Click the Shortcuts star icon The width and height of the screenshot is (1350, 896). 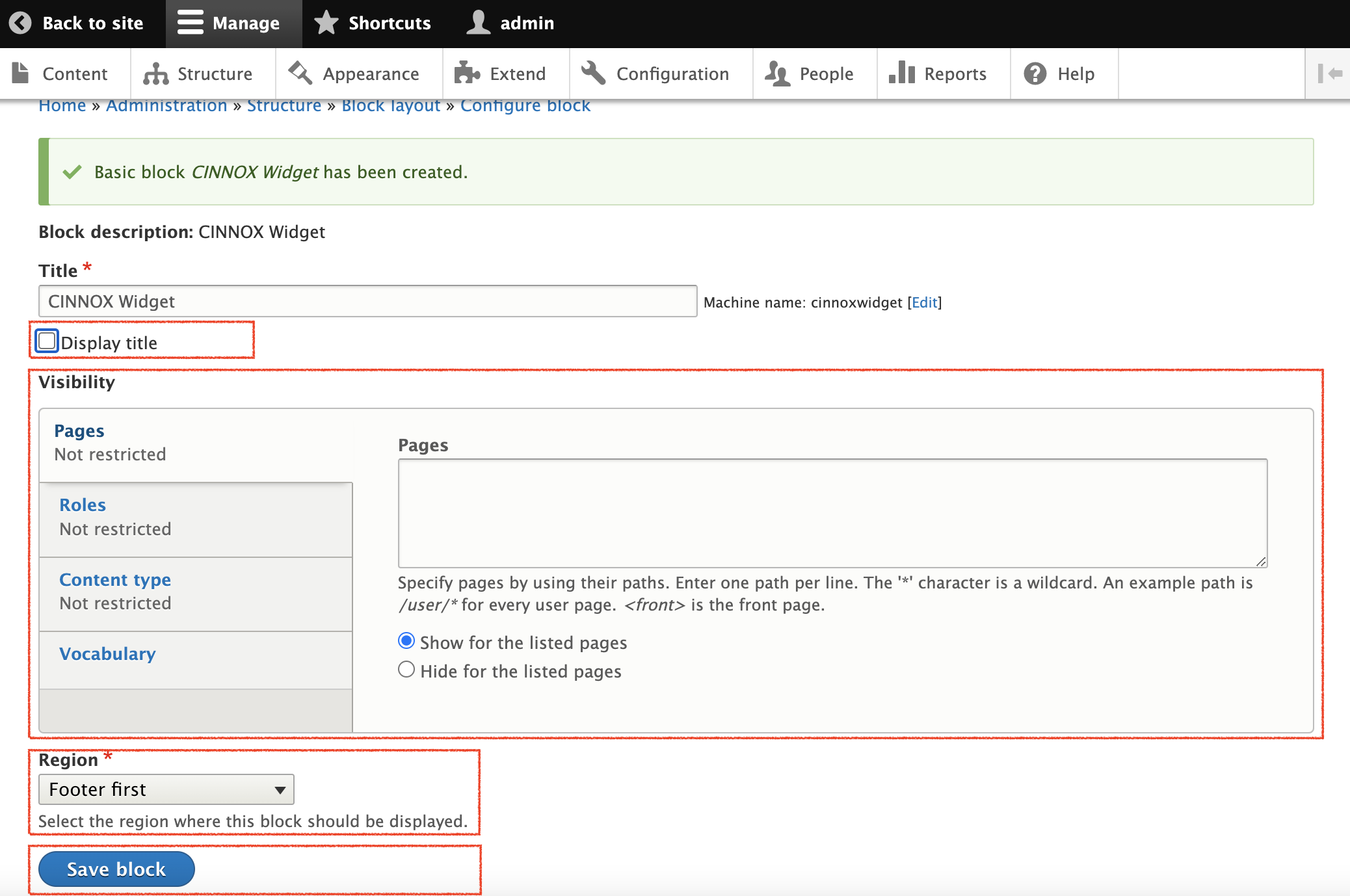pos(326,23)
